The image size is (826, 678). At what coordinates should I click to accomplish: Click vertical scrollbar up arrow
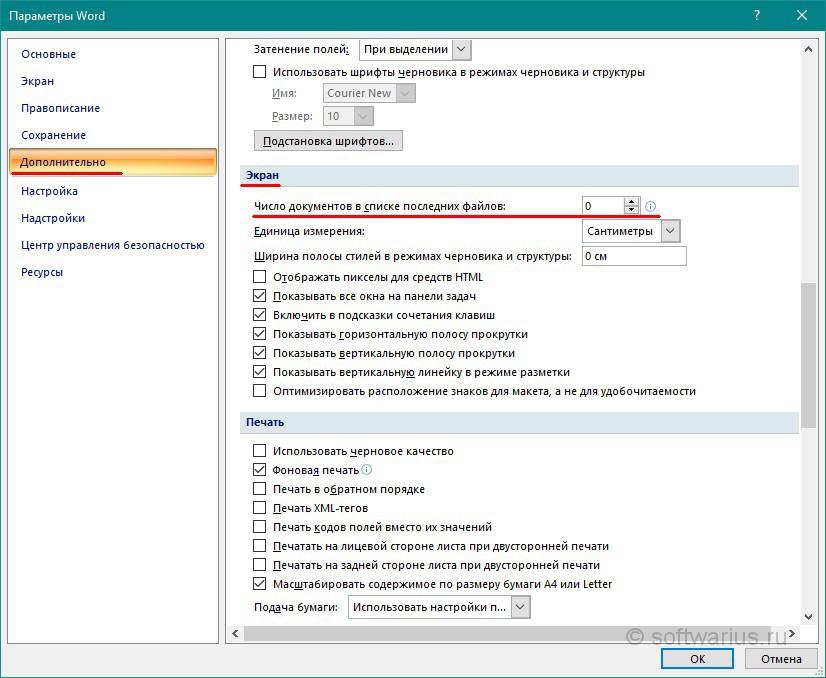click(808, 50)
